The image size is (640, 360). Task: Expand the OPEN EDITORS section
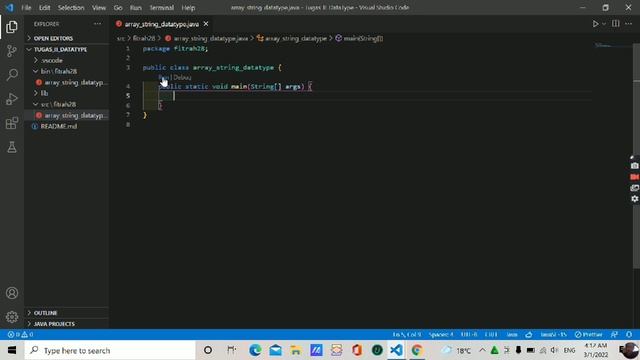[x=67, y=38]
